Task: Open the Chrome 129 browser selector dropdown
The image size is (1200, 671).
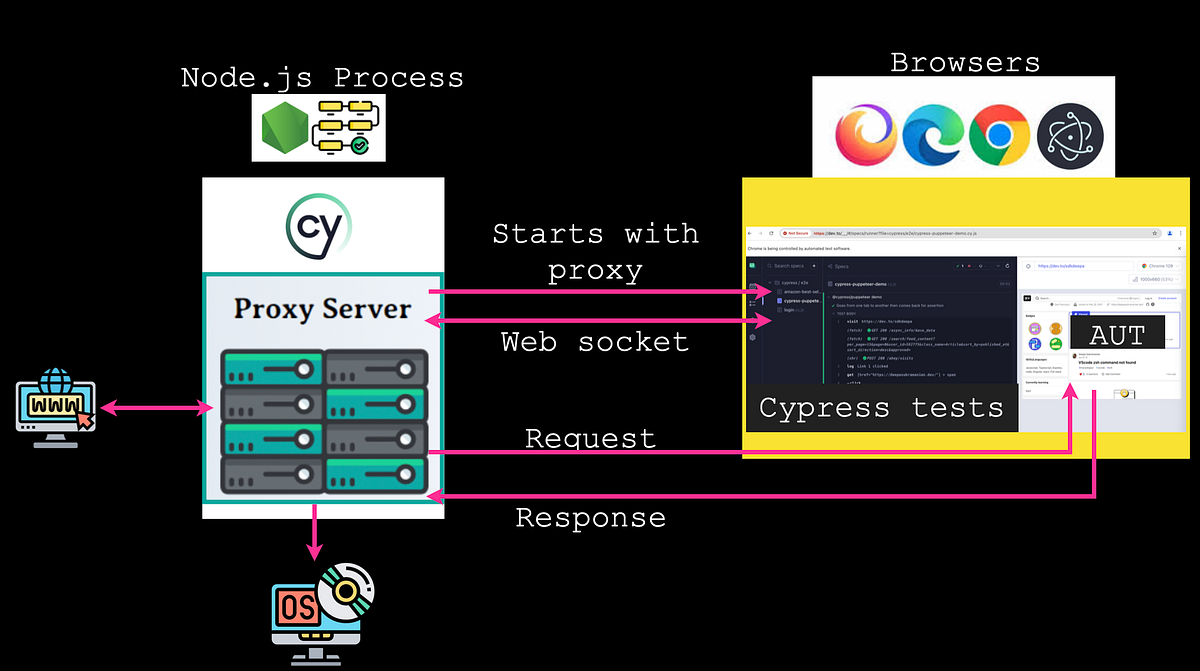Action: point(1159,266)
